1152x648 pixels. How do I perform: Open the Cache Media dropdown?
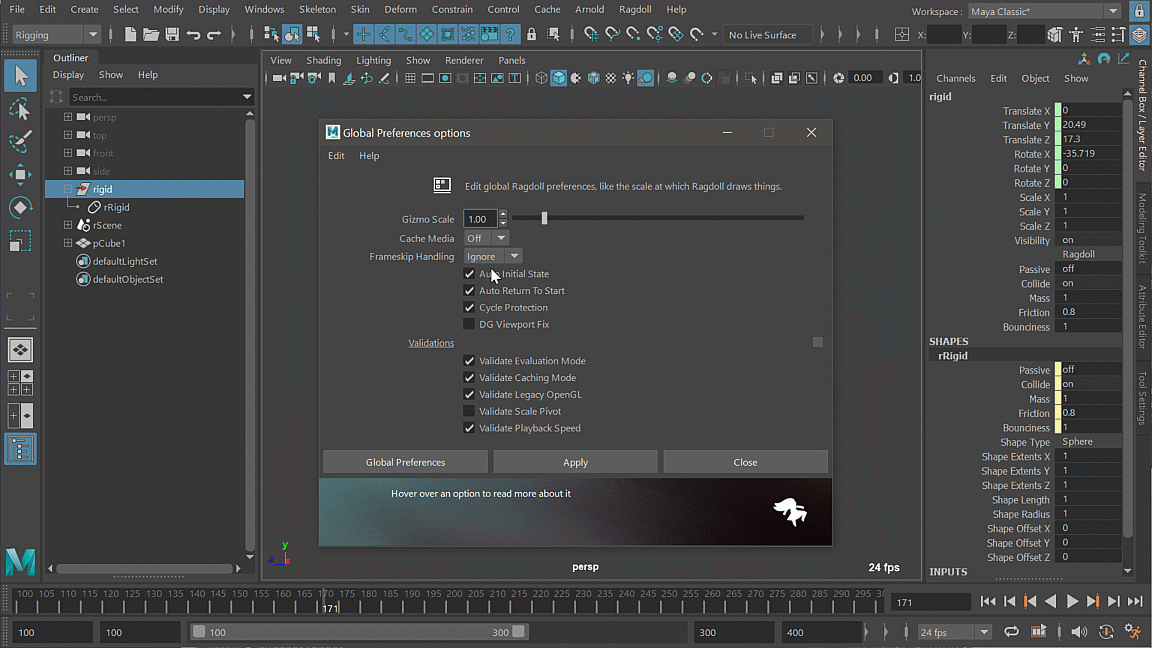[486, 238]
